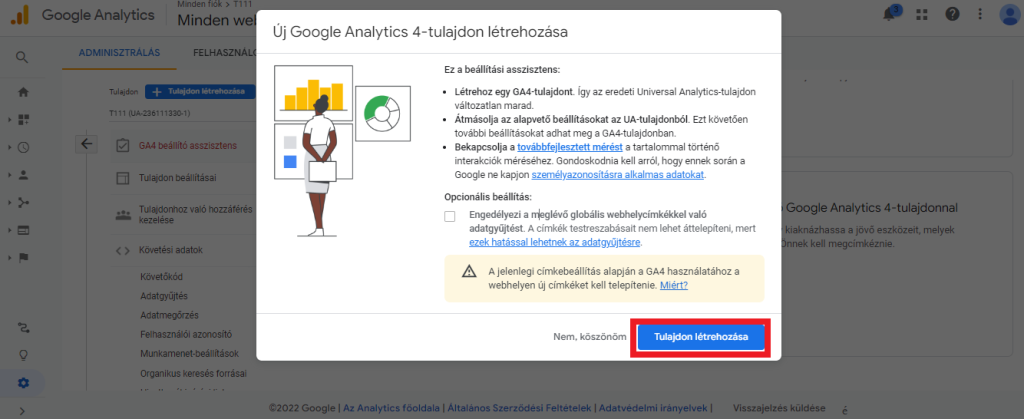The image size is (1024, 419).
Task: Go to Home via the house icon
Action: tap(24, 92)
